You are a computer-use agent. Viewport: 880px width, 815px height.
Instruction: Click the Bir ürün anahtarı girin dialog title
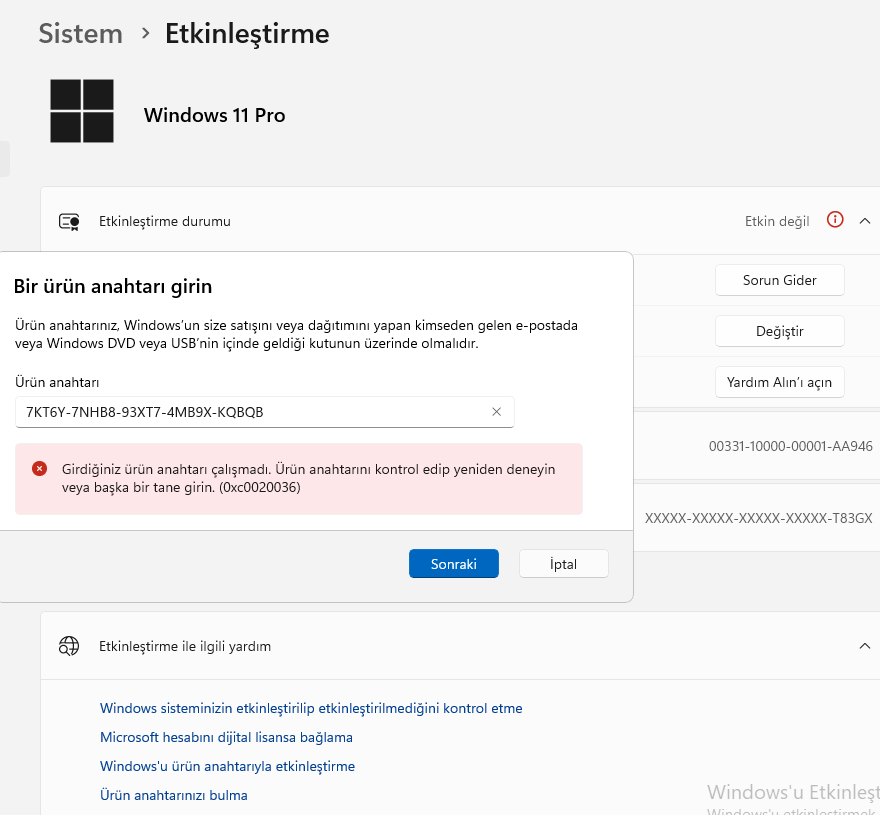(x=113, y=286)
